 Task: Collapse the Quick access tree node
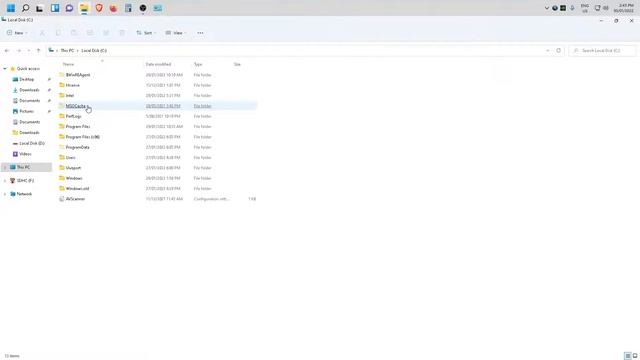click(5, 69)
